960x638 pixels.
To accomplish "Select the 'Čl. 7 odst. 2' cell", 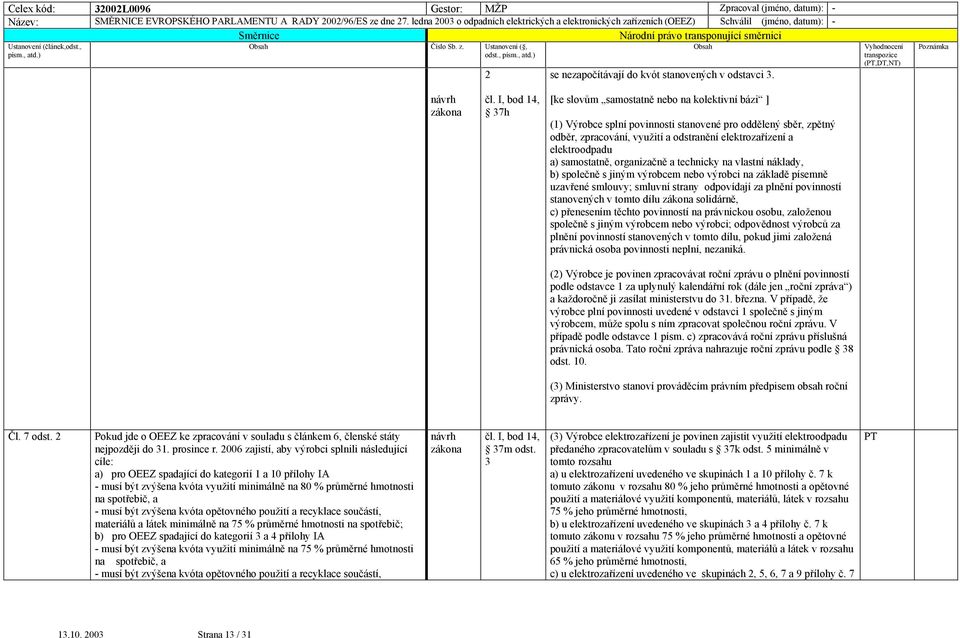I will coord(34,437).
